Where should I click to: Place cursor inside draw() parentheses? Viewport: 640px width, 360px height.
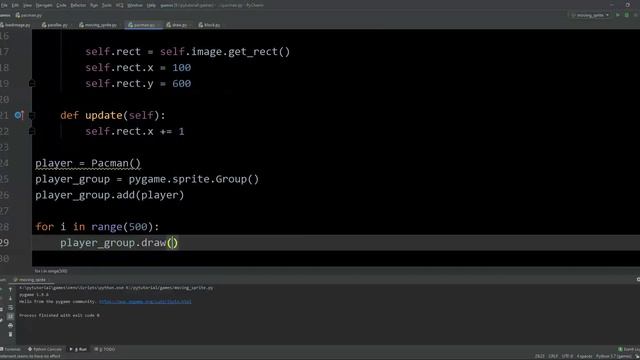[x=172, y=243]
